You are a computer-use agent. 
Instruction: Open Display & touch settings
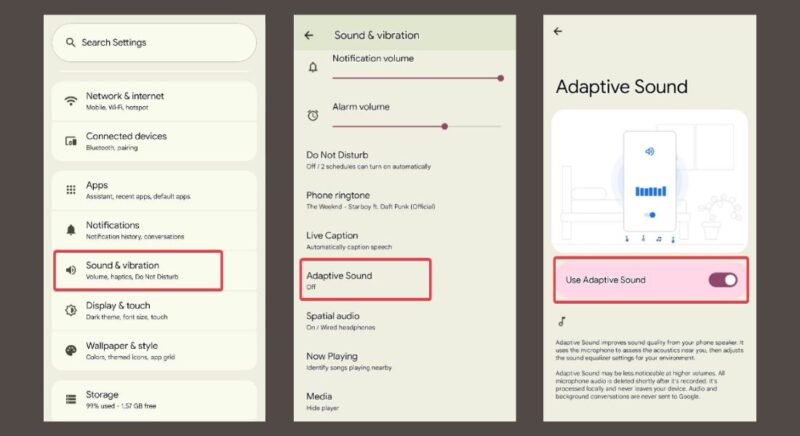tap(154, 311)
